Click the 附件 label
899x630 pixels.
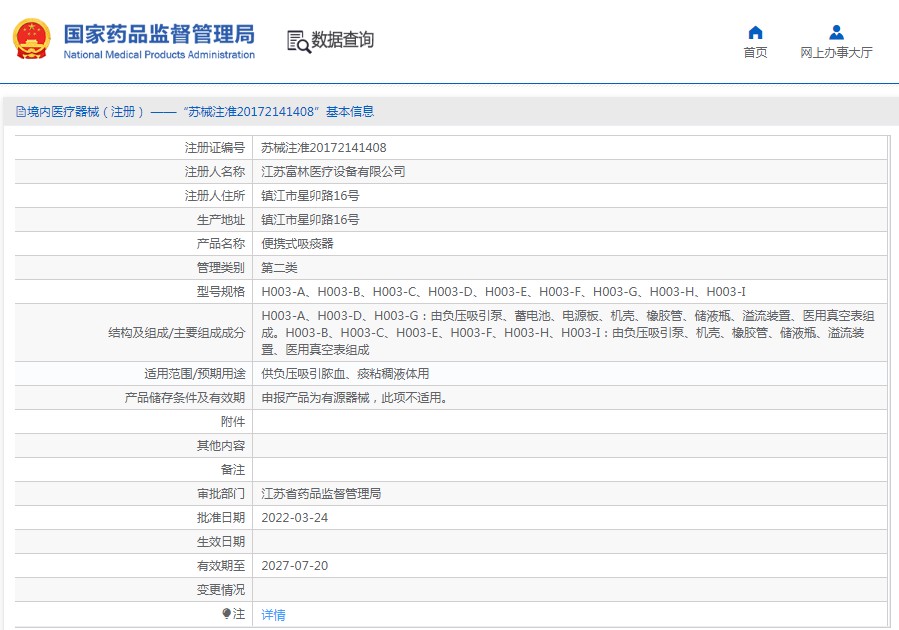233,422
